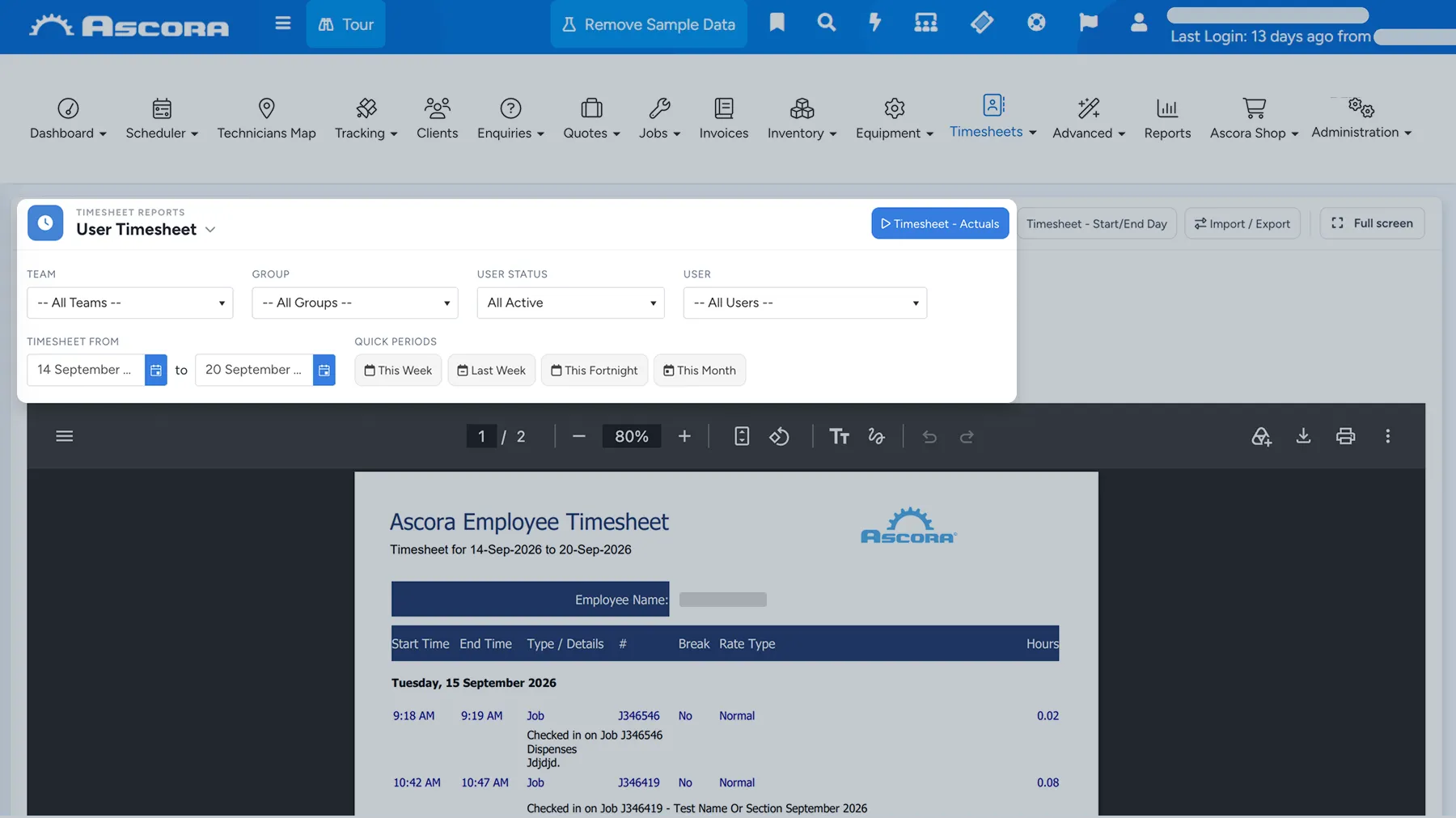Zoom in the PDF with plus icon

(x=684, y=436)
